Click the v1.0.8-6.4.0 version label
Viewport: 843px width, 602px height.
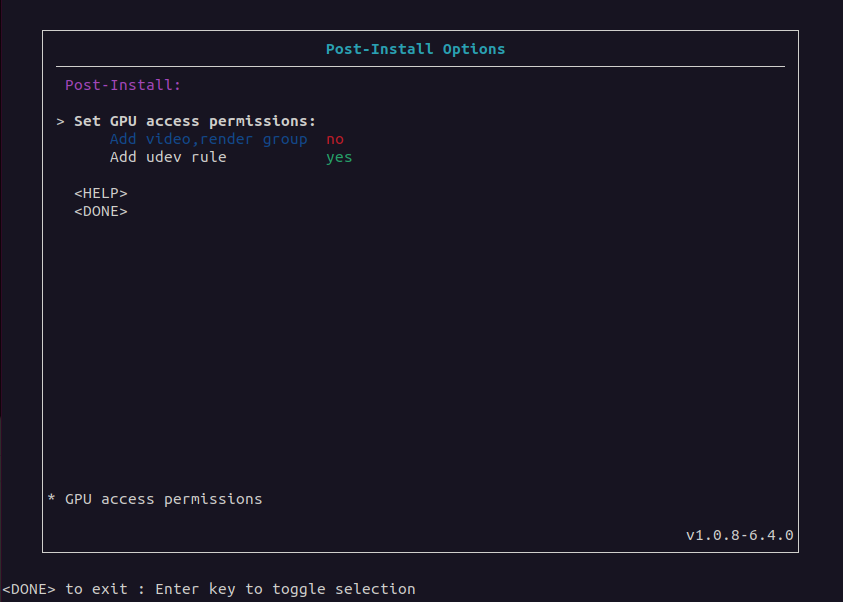(739, 535)
